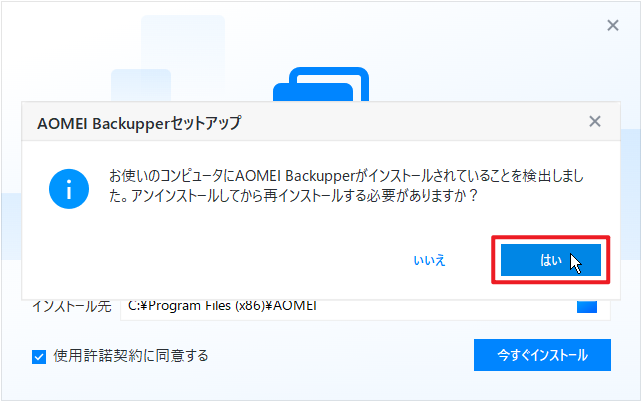Image resolution: width=642 pixels, height=402 pixels.
Task: Click the blue checkmark box near license text
Action: tap(39, 357)
